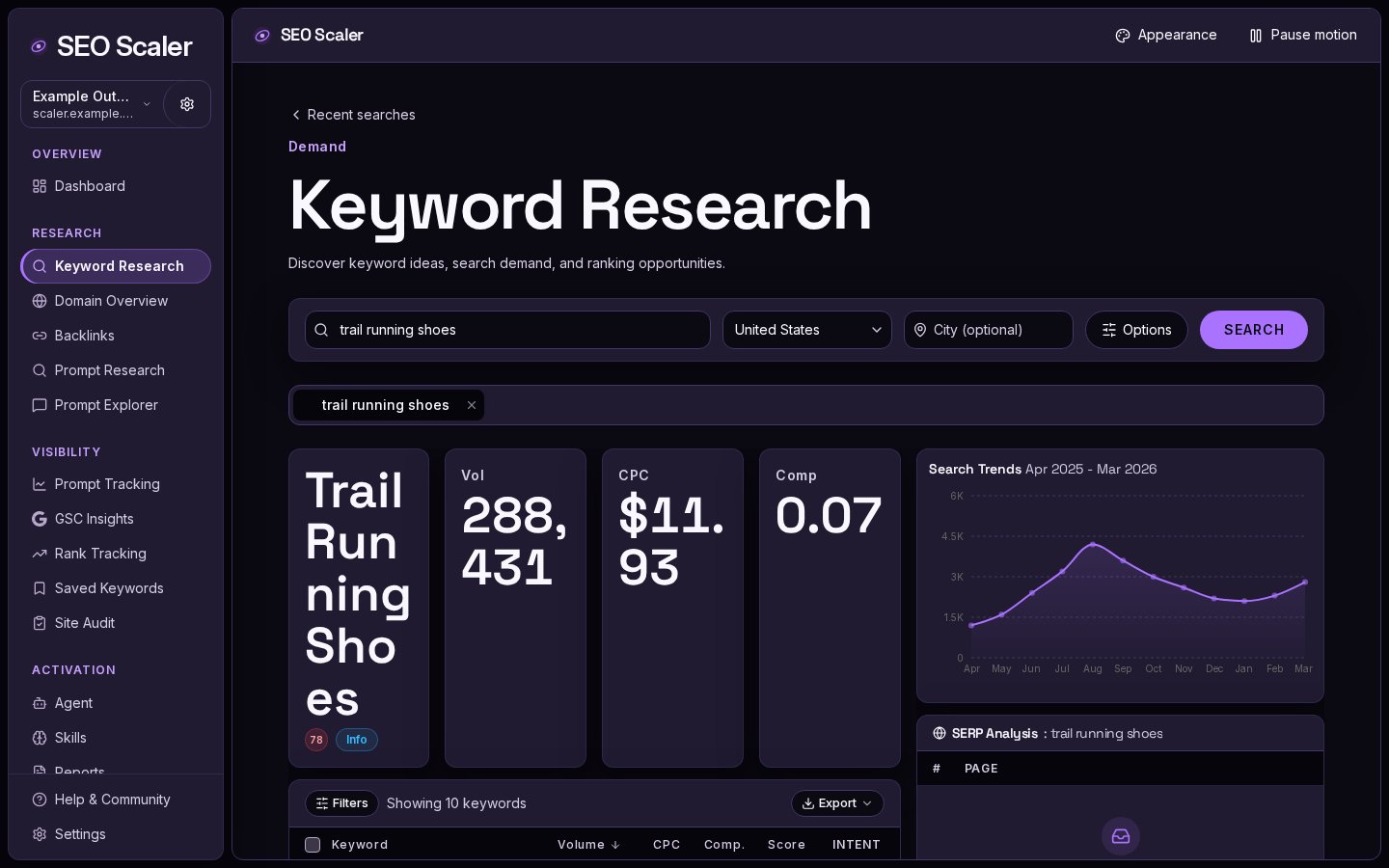Click the GSC Insights Google icon
Image resolution: width=1389 pixels, height=868 pixels.
click(40, 519)
